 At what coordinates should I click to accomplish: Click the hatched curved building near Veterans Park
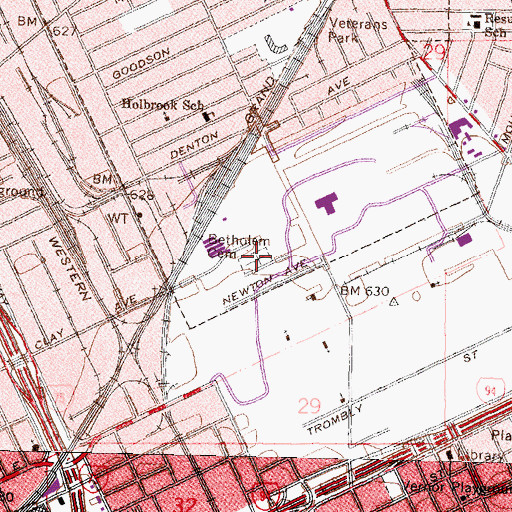pyautogui.click(x=276, y=45)
